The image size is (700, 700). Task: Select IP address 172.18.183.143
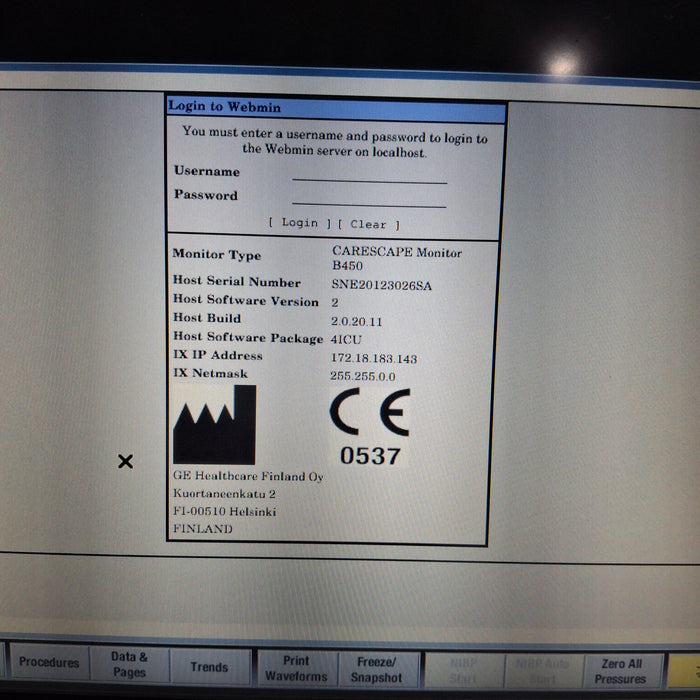[x=374, y=358]
